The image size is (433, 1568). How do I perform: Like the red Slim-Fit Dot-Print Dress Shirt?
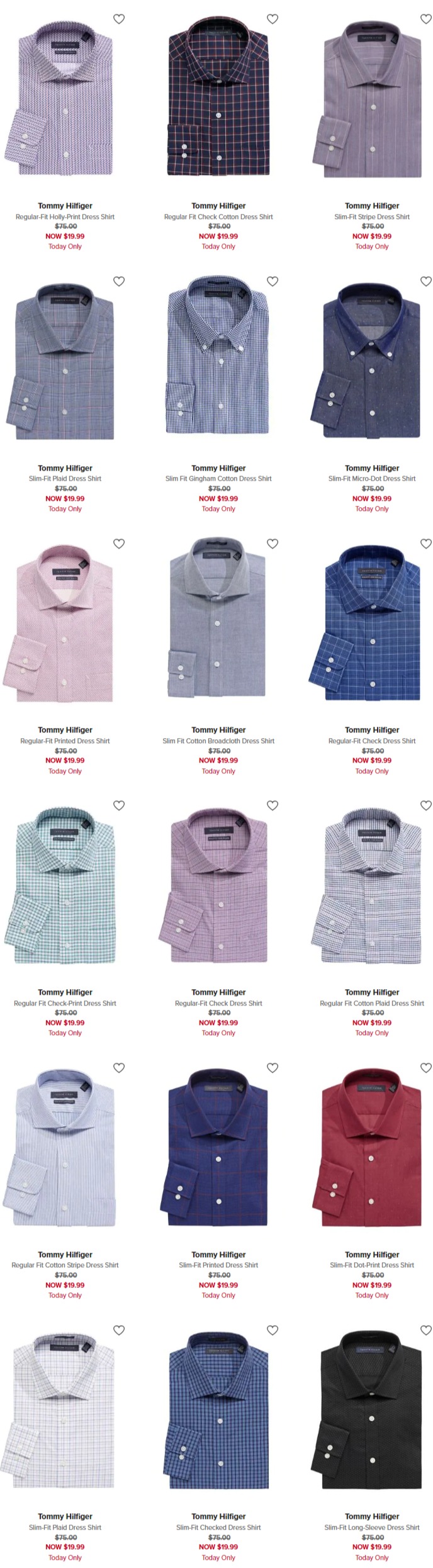(x=426, y=1068)
